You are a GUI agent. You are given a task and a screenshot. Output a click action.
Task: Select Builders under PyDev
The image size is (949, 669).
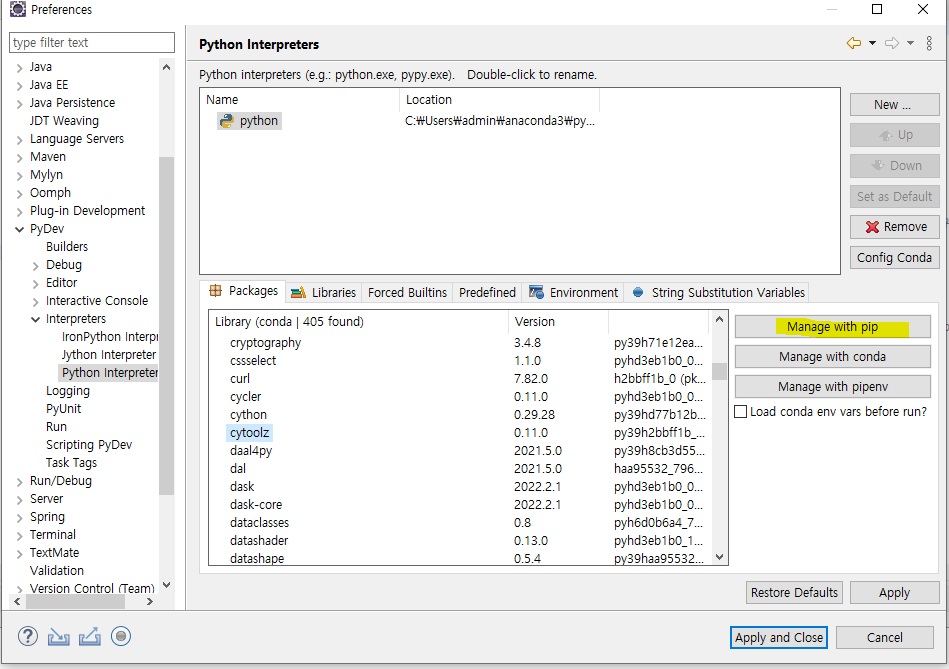[x=67, y=246]
